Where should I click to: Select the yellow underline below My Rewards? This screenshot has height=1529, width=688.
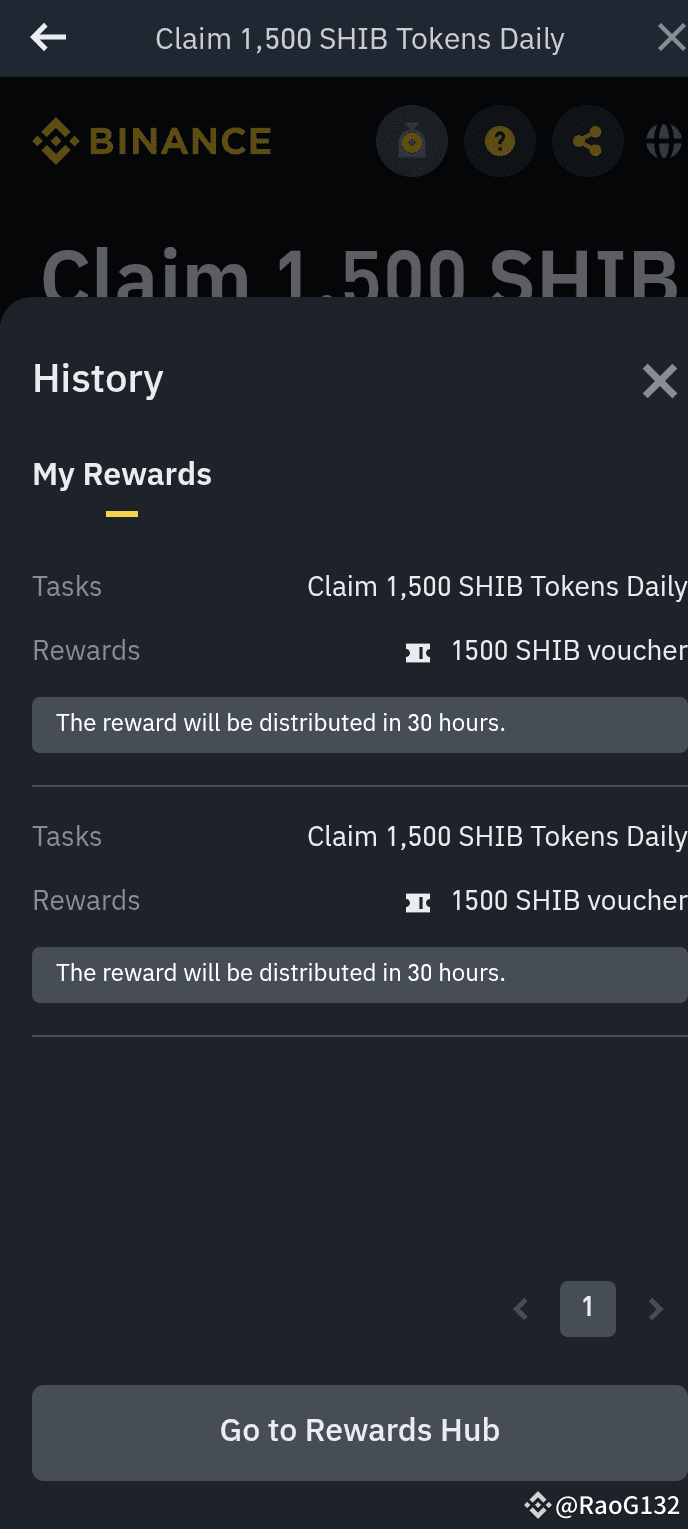tap(121, 512)
